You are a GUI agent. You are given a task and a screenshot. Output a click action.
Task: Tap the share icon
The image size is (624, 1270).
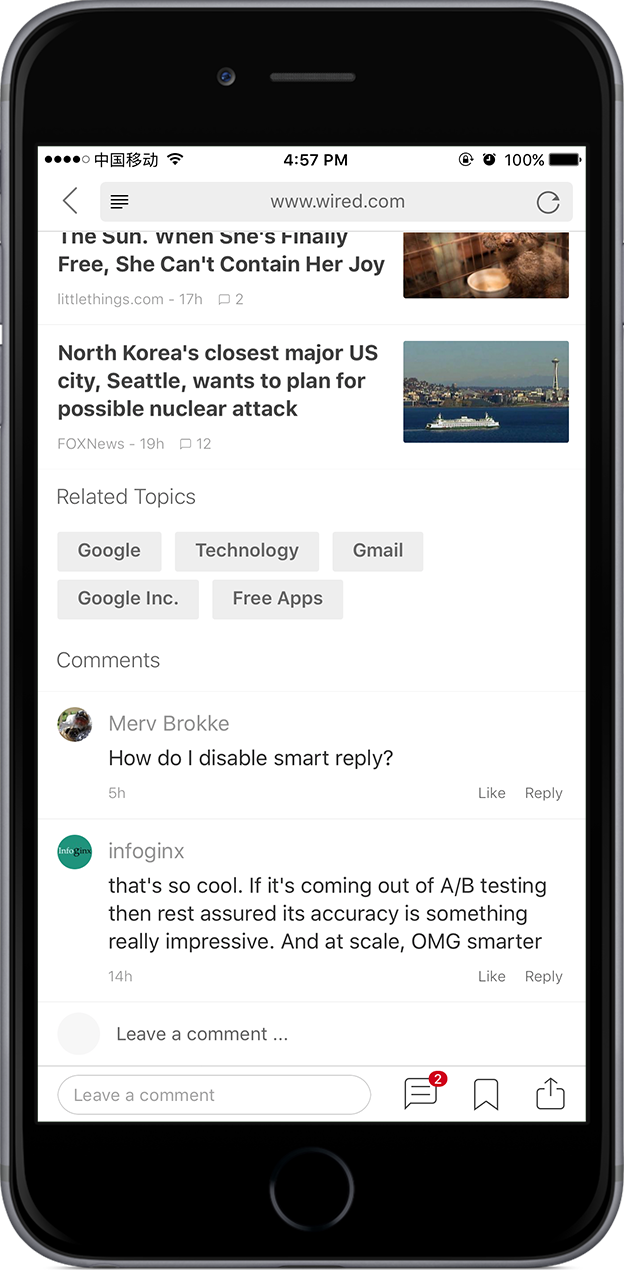tap(551, 1094)
